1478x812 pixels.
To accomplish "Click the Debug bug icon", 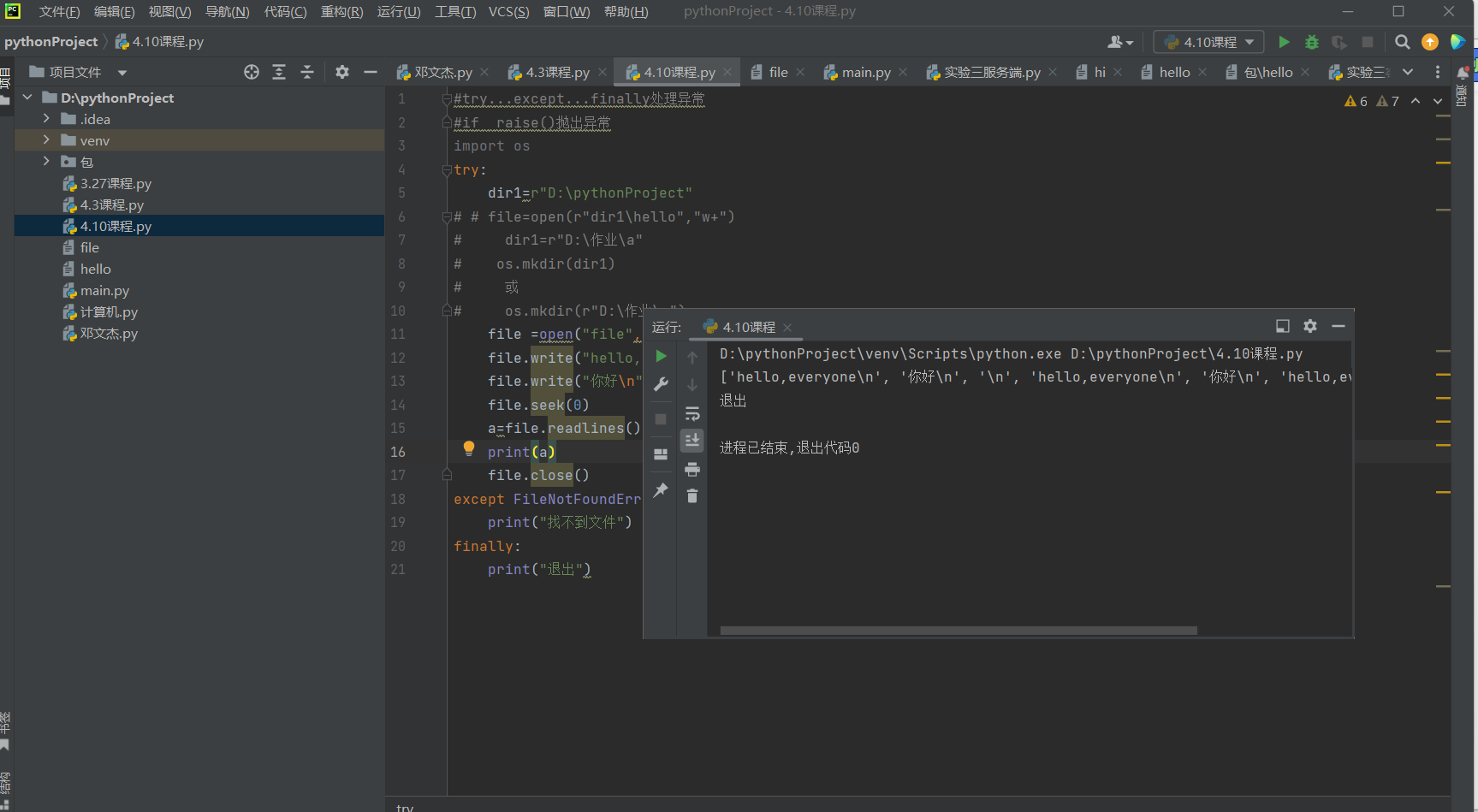I will click(x=1311, y=42).
